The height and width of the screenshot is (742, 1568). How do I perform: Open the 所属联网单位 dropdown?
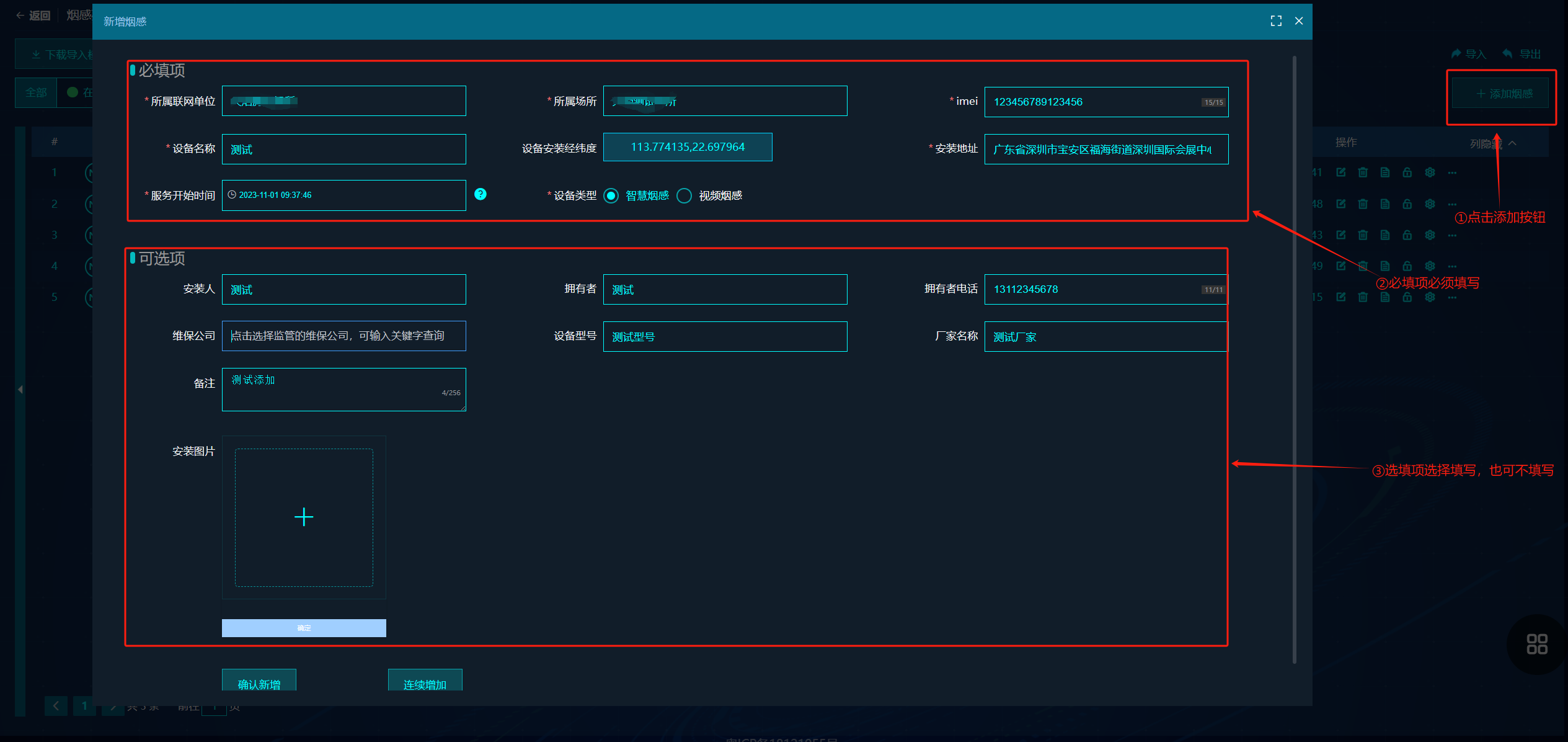[344, 101]
